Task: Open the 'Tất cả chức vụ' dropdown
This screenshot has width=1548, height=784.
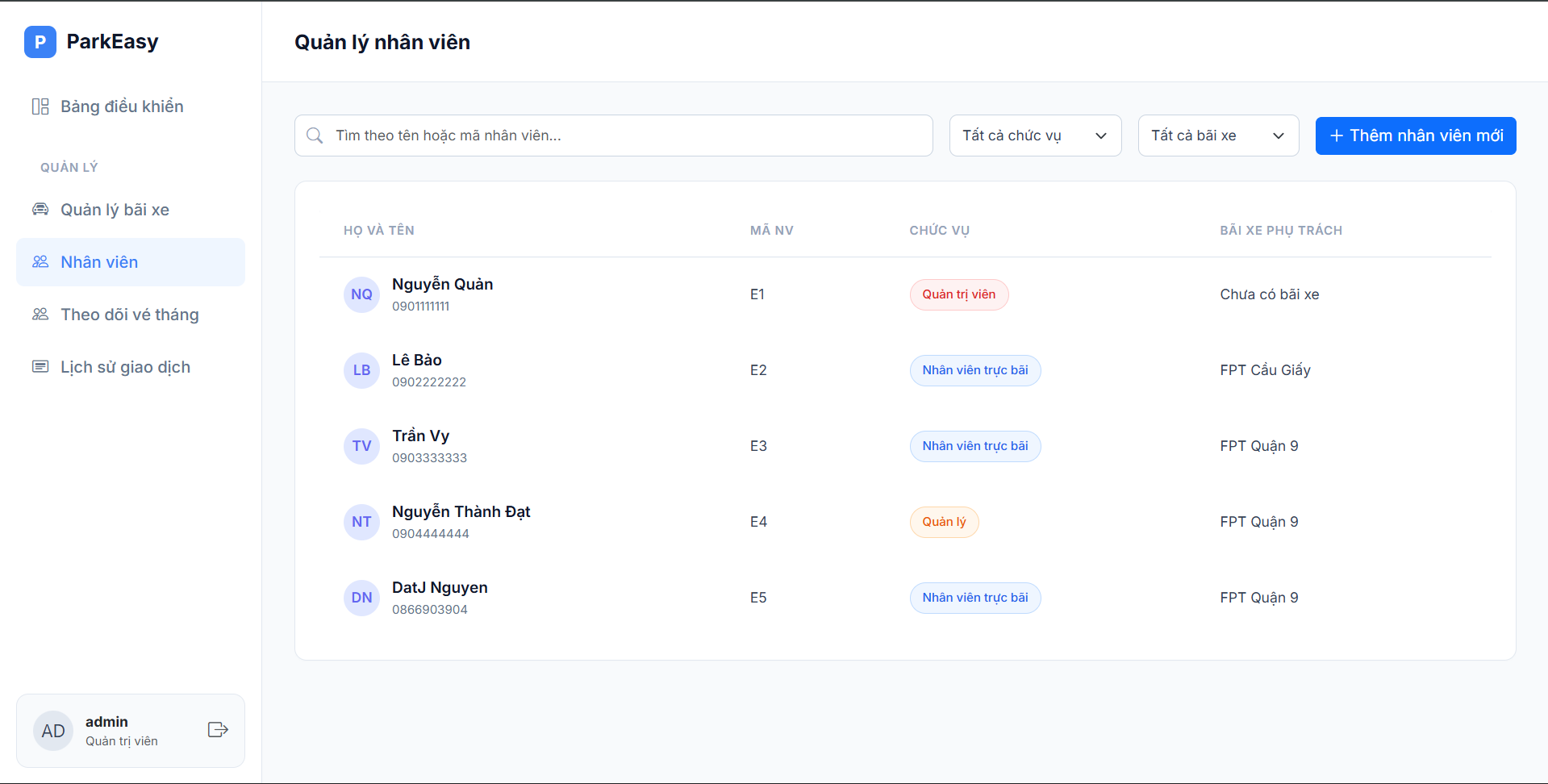Action: tap(1034, 136)
